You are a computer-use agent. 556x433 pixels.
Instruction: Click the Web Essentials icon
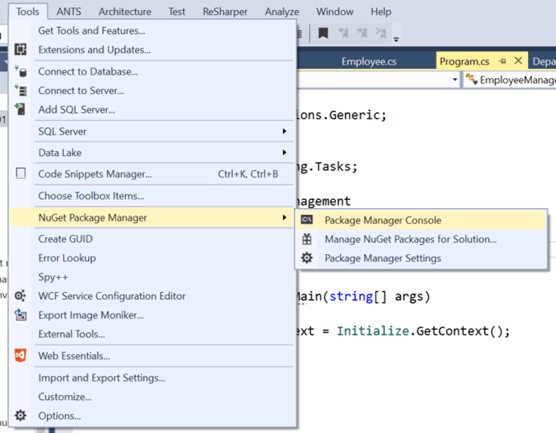(x=21, y=355)
